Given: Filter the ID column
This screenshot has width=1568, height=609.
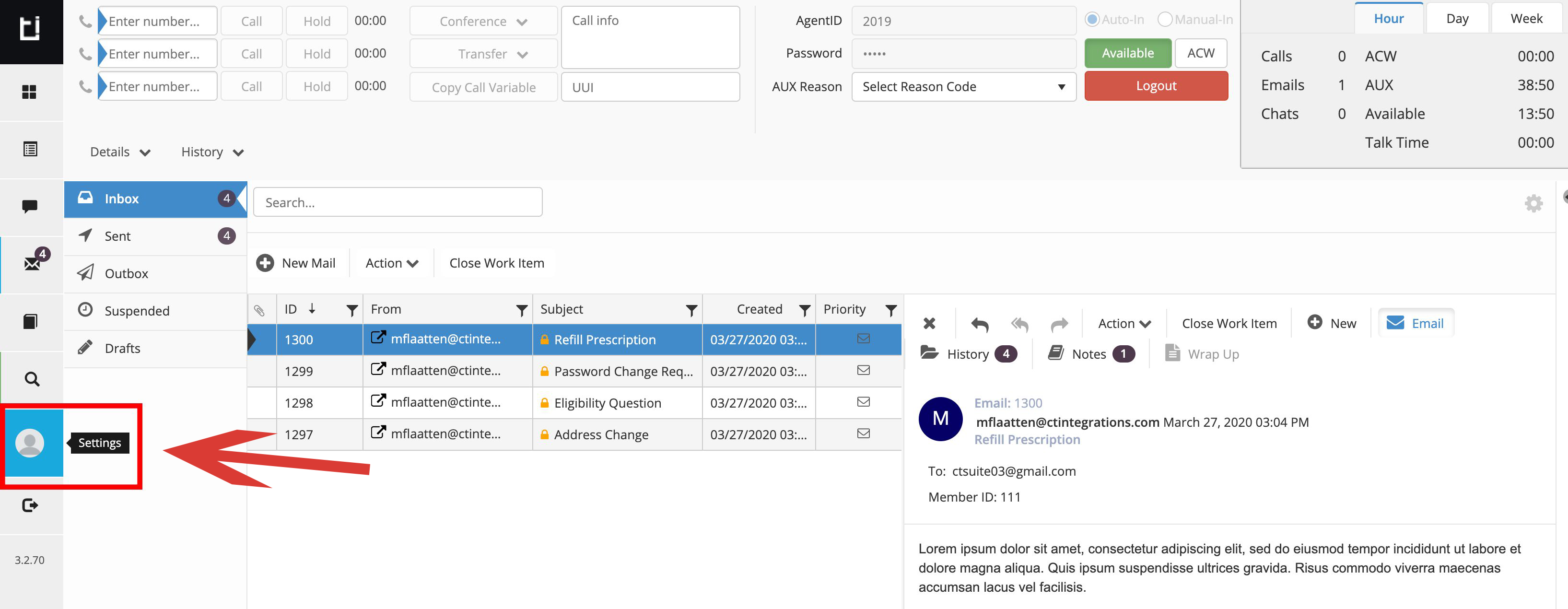Looking at the screenshot, I should (x=351, y=311).
